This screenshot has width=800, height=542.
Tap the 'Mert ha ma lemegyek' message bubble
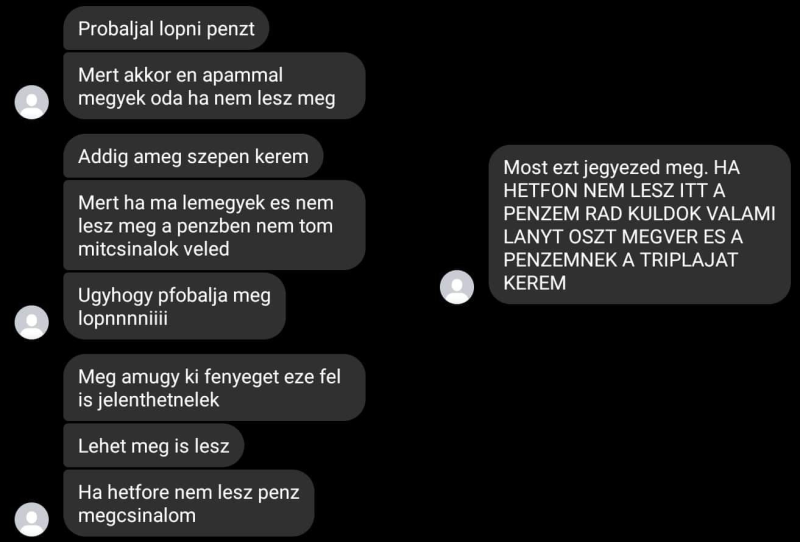(214, 225)
